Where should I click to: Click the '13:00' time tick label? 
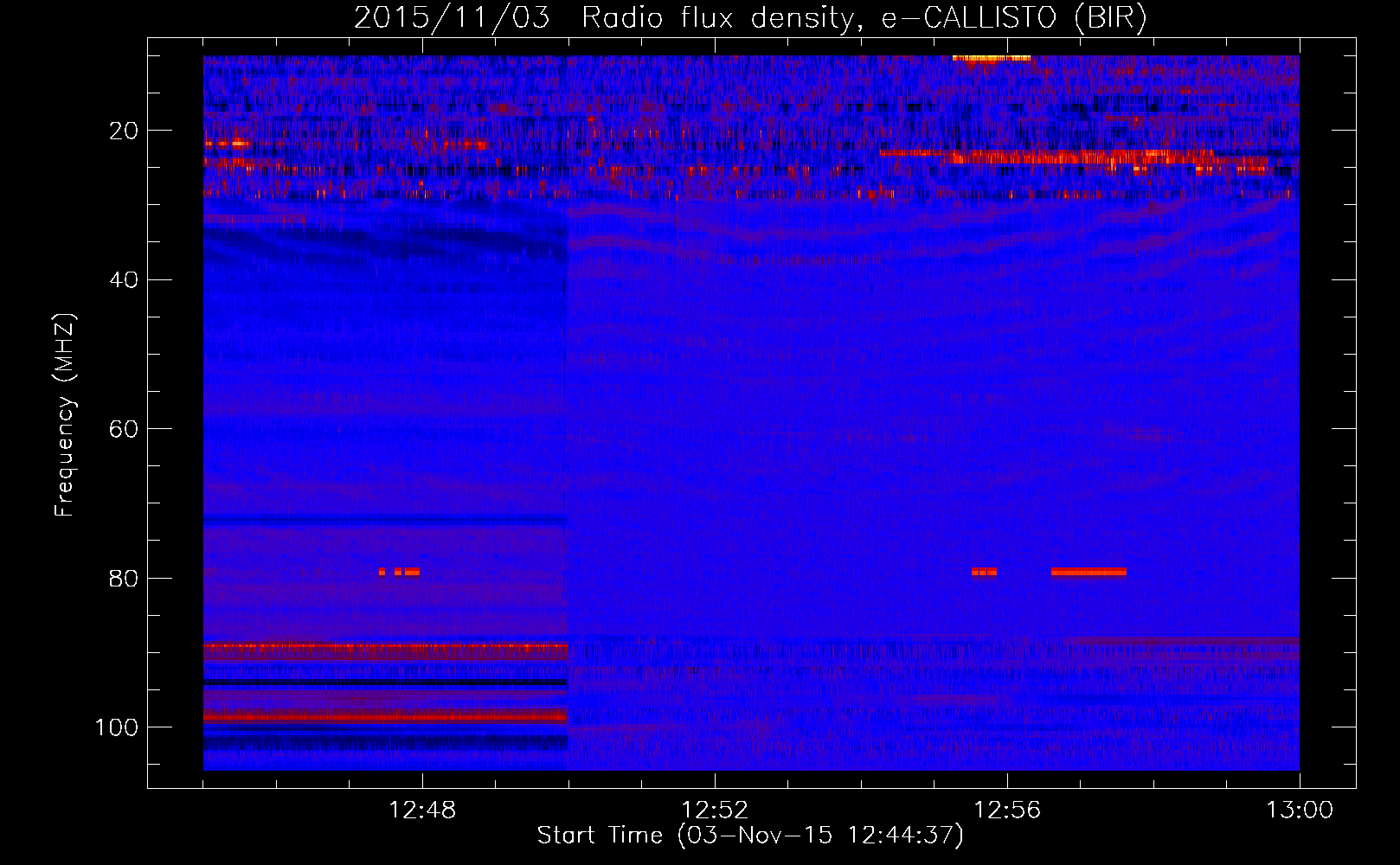coord(1300,811)
